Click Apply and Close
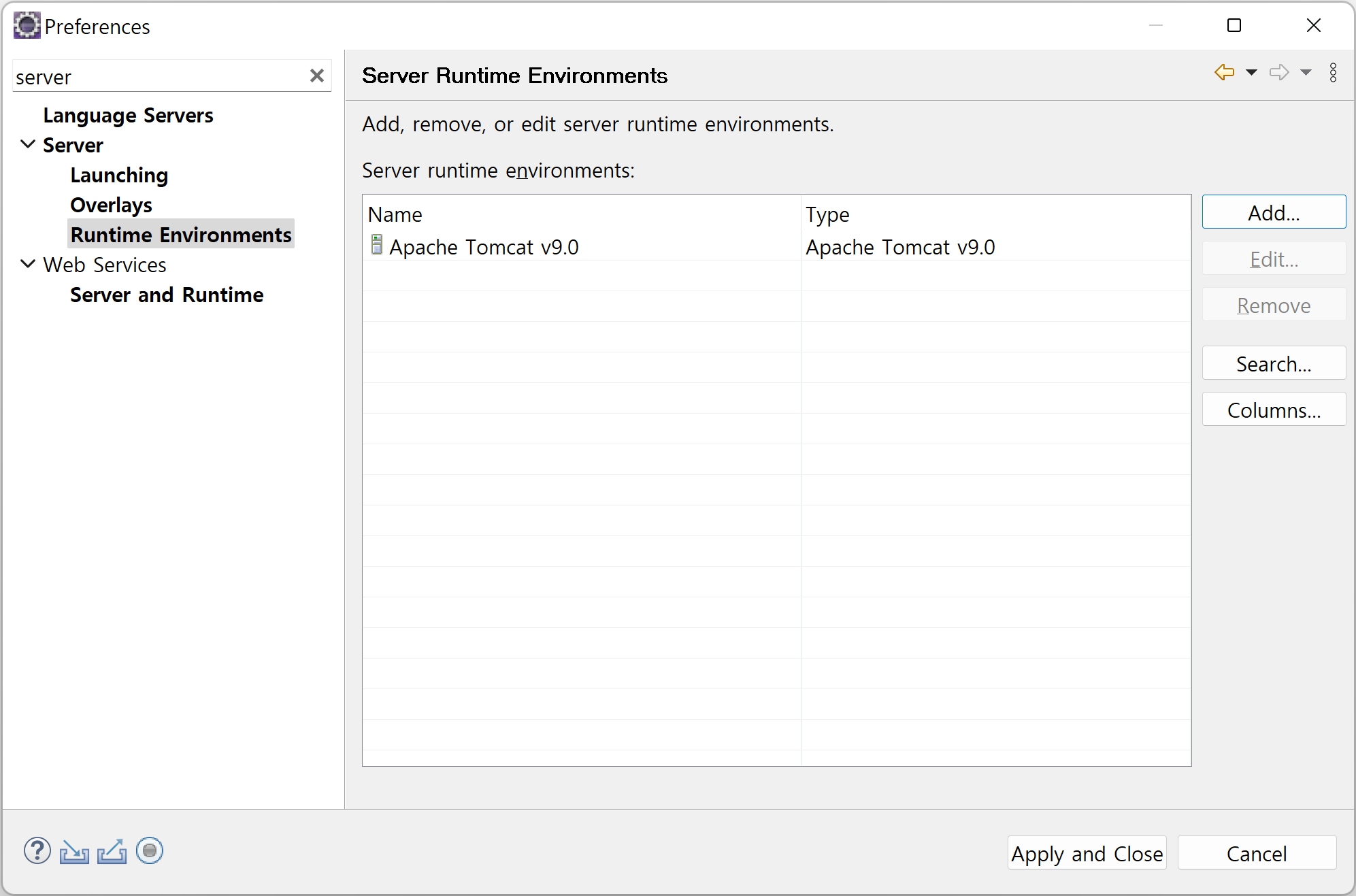The width and height of the screenshot is (1356, 896). (1087, 853)
